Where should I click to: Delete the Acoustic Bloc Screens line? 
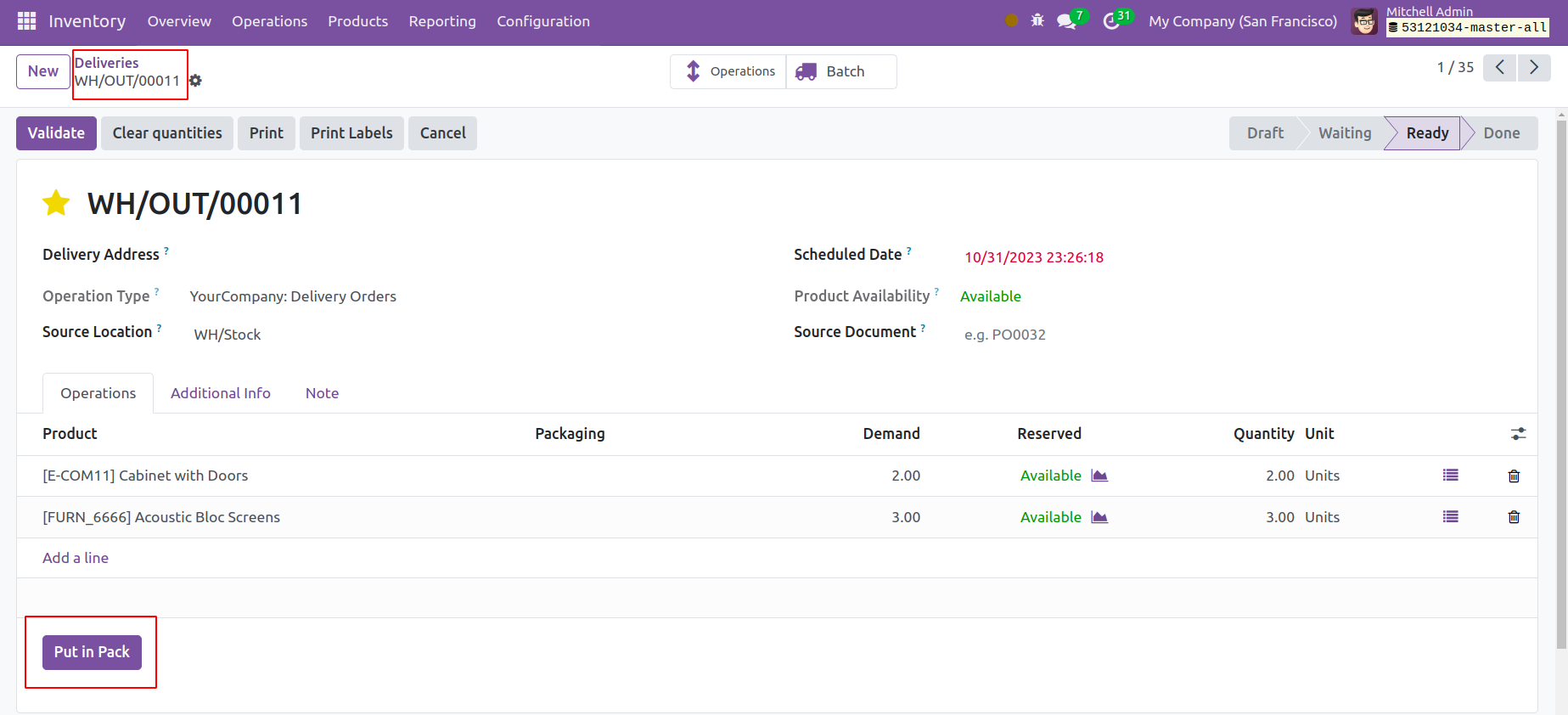click(1513, 517)
